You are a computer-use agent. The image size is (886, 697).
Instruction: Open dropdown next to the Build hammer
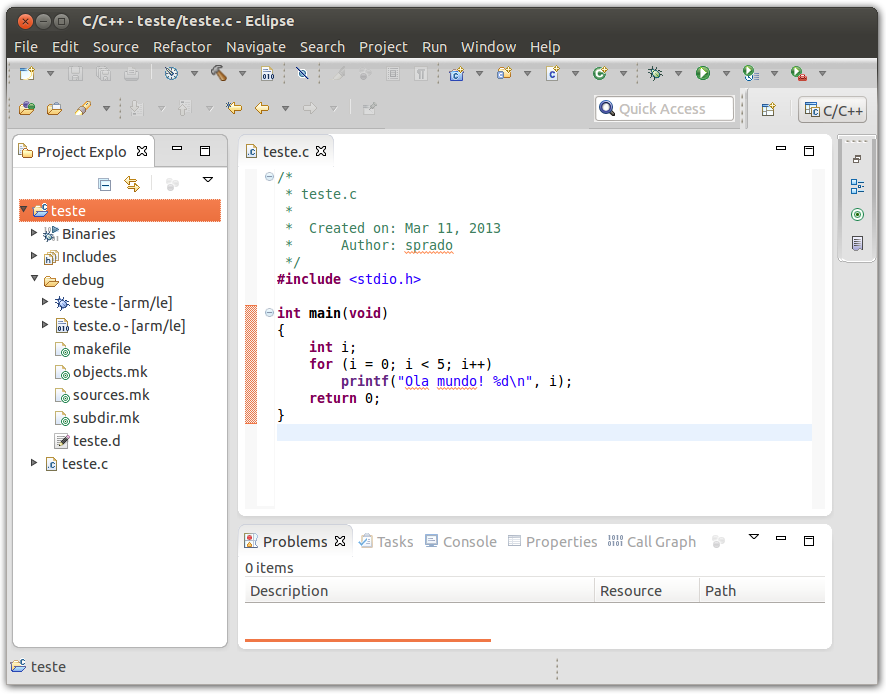(x=242, y=73)
